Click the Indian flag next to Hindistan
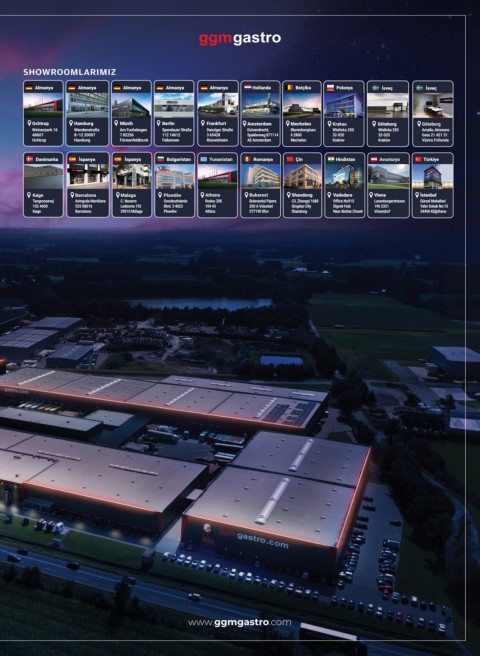480x656 pixels. [x=331, y=159]
